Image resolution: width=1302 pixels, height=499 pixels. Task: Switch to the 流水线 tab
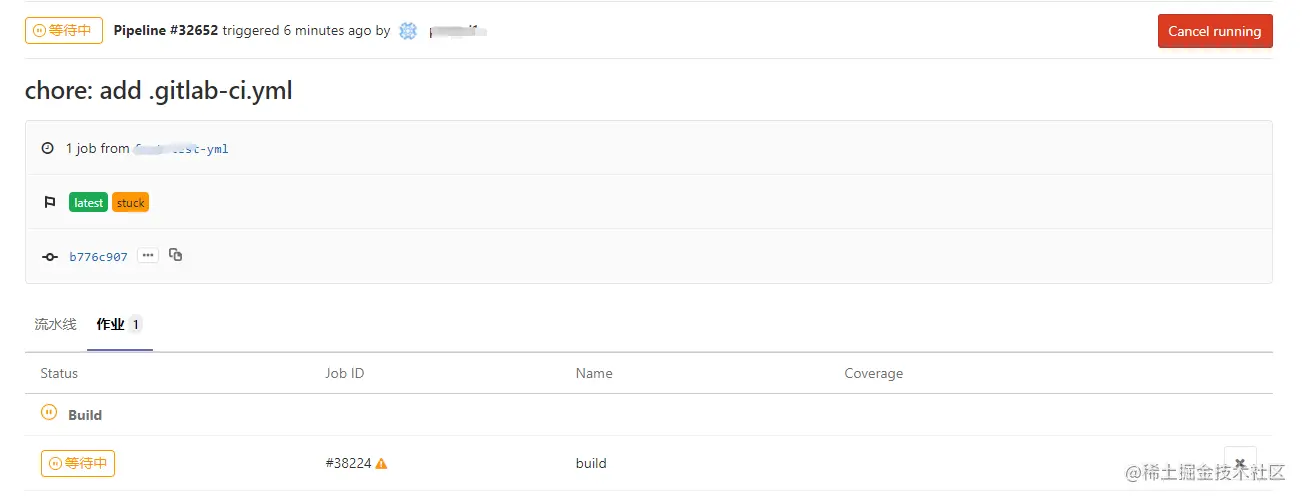pos(55,324)
